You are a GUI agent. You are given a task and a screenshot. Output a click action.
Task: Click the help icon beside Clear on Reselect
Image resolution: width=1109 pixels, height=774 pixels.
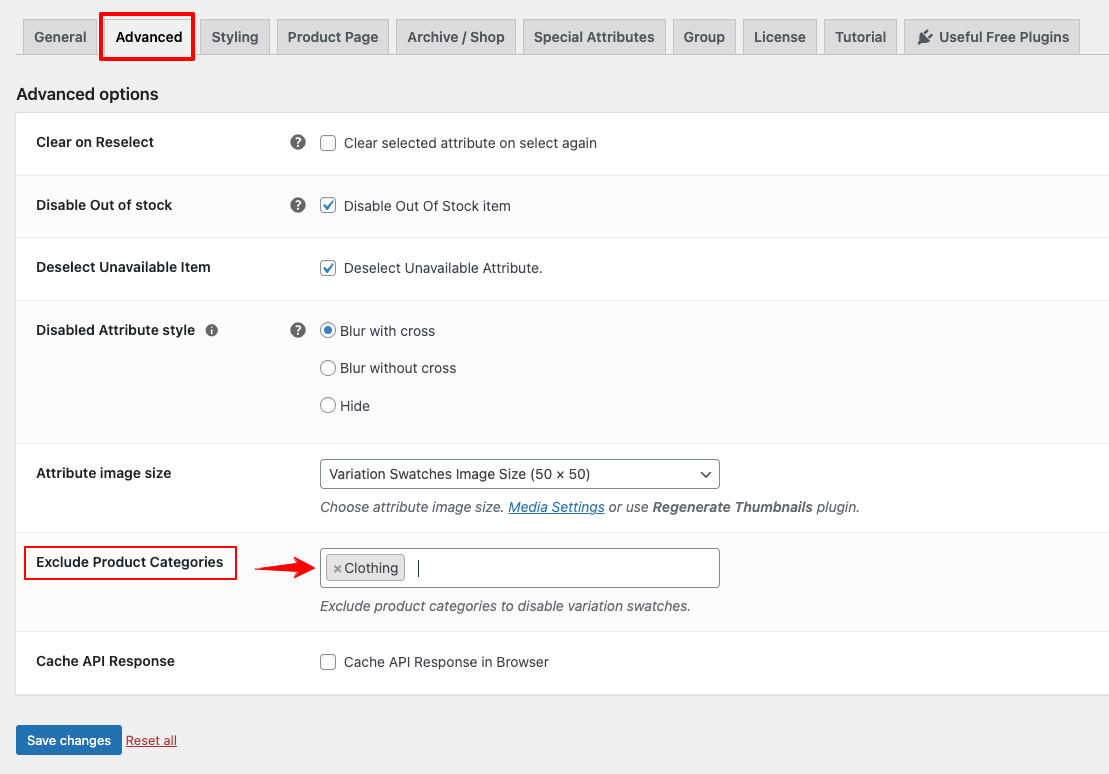tap(298, 142)
